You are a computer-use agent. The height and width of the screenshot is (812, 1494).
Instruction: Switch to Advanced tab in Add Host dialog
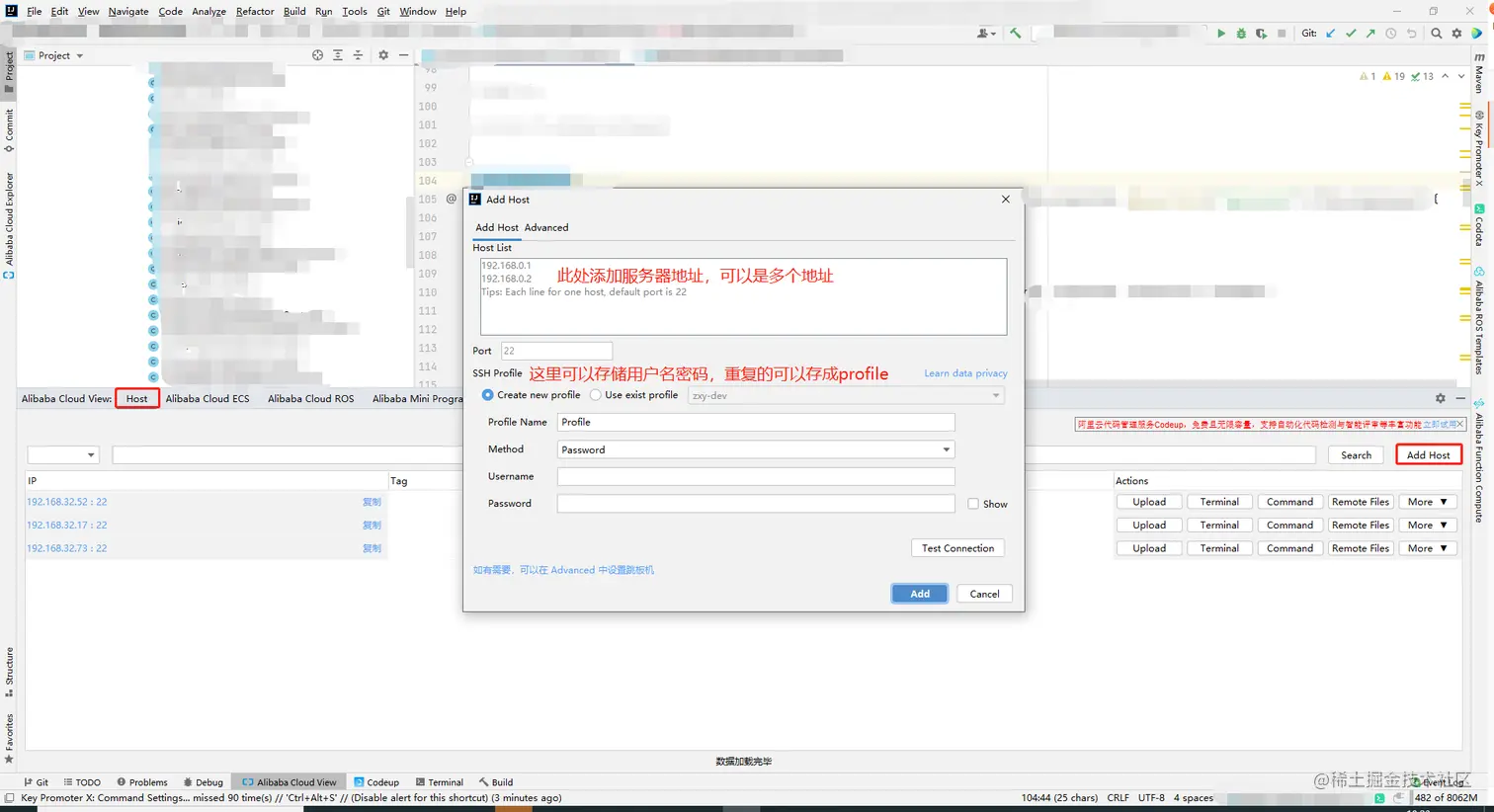[x=546, y=227]
